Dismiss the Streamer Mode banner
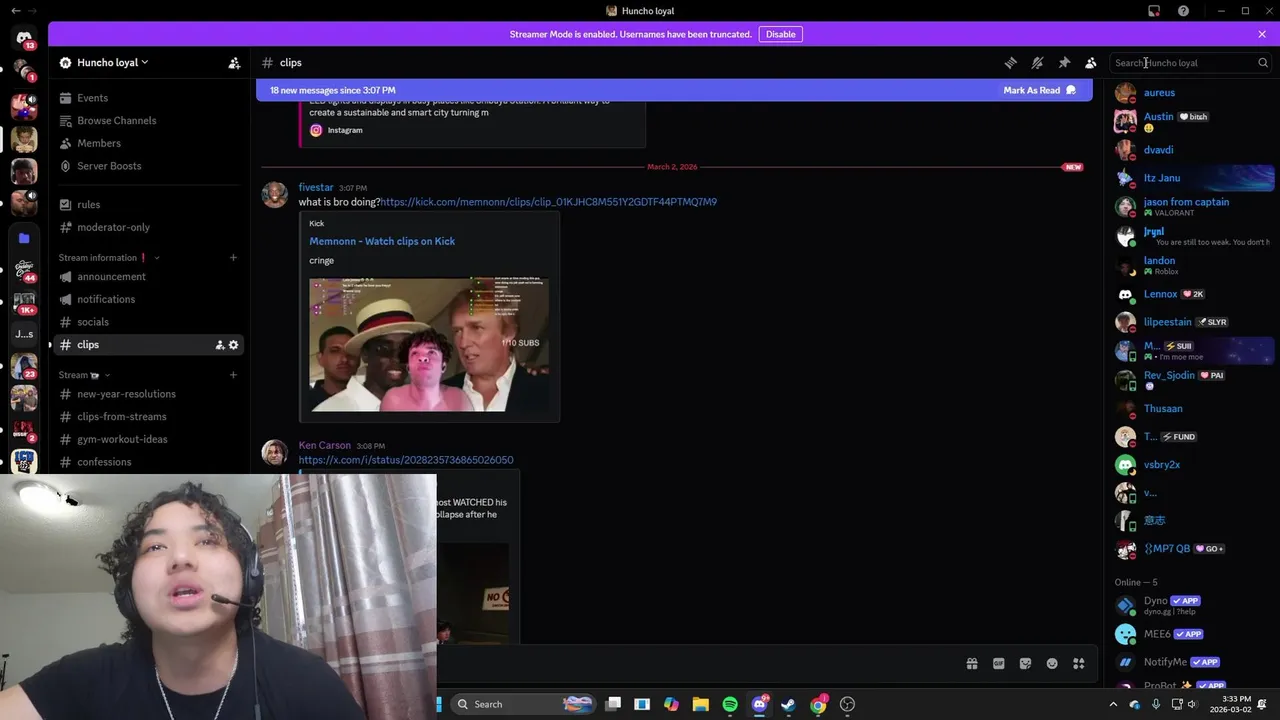Screen dimensions: 1280x720 pyautogui.click(x=1262, y=34)
